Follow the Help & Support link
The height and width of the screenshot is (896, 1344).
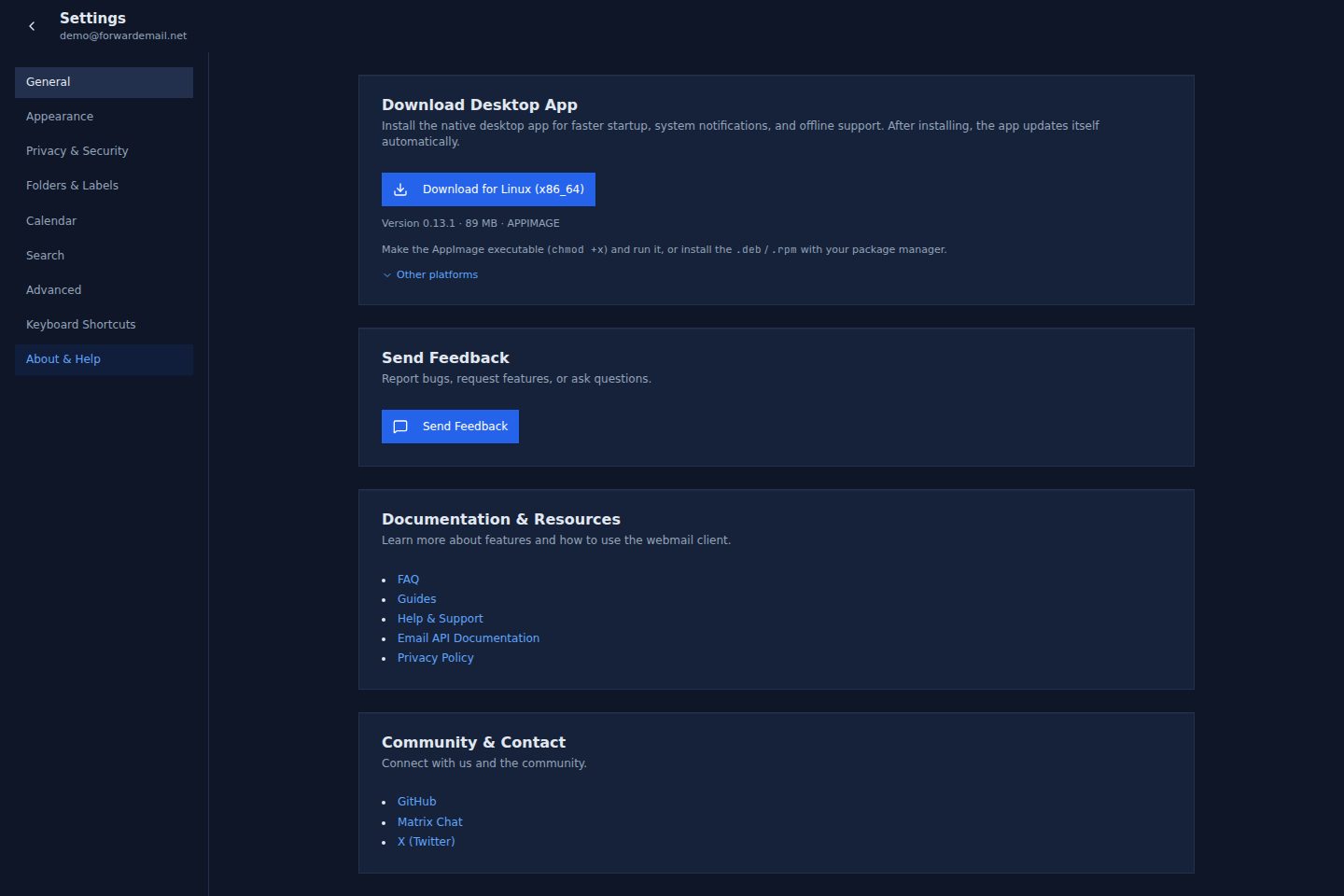(x=440, y=619)
